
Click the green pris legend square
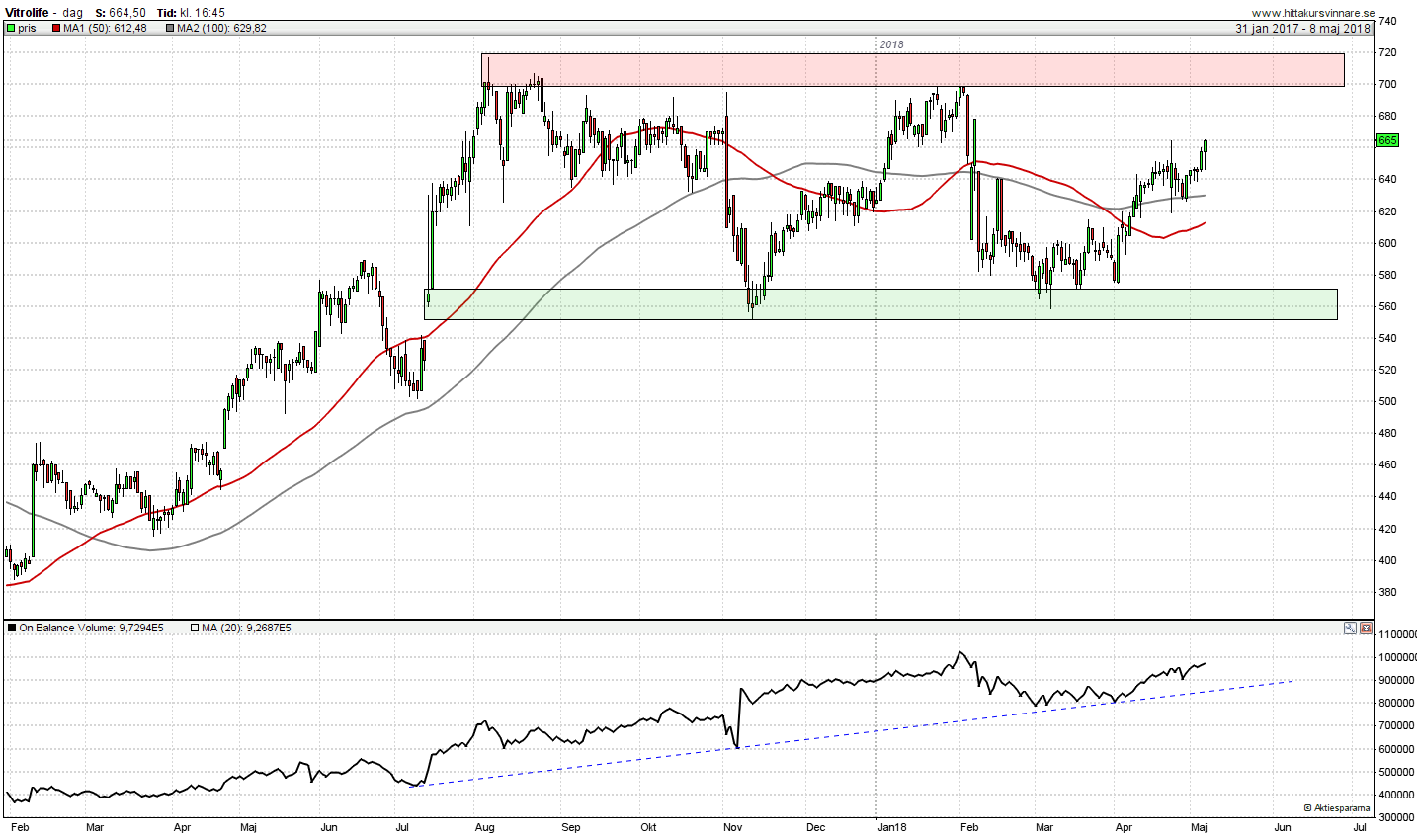click(x=11, y=28)
